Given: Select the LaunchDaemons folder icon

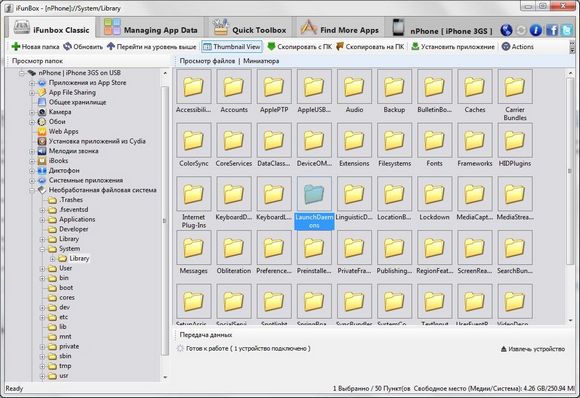Looking at the screenshot, I should pyautogui.click(x=314, y=194).
